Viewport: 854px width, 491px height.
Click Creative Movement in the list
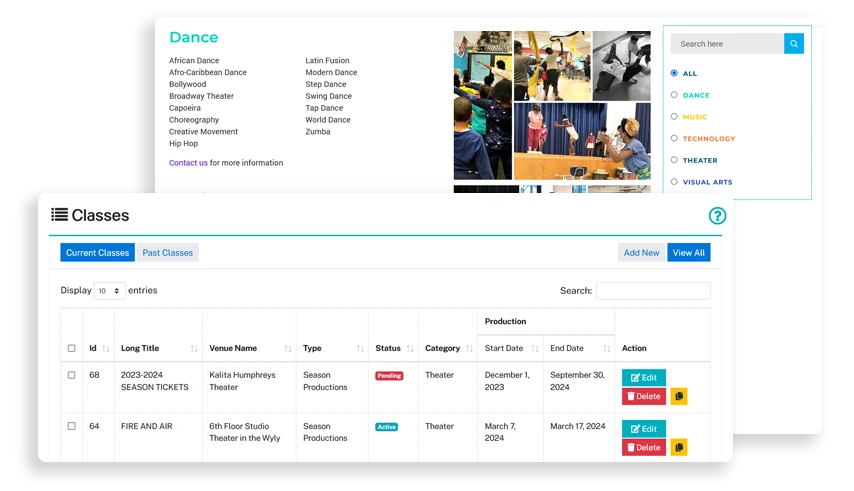[203, 132]
